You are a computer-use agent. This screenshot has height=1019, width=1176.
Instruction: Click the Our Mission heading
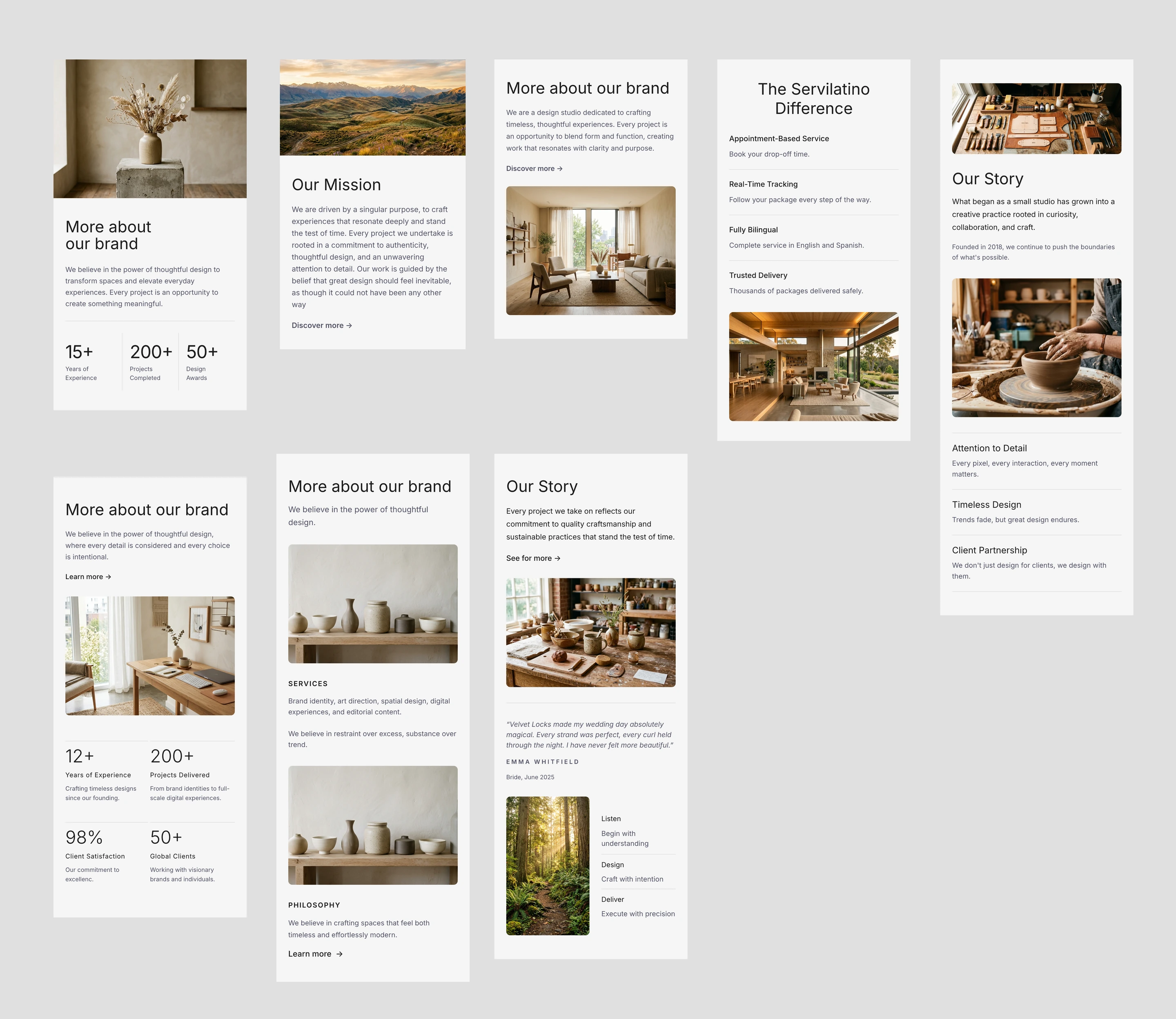336,185
